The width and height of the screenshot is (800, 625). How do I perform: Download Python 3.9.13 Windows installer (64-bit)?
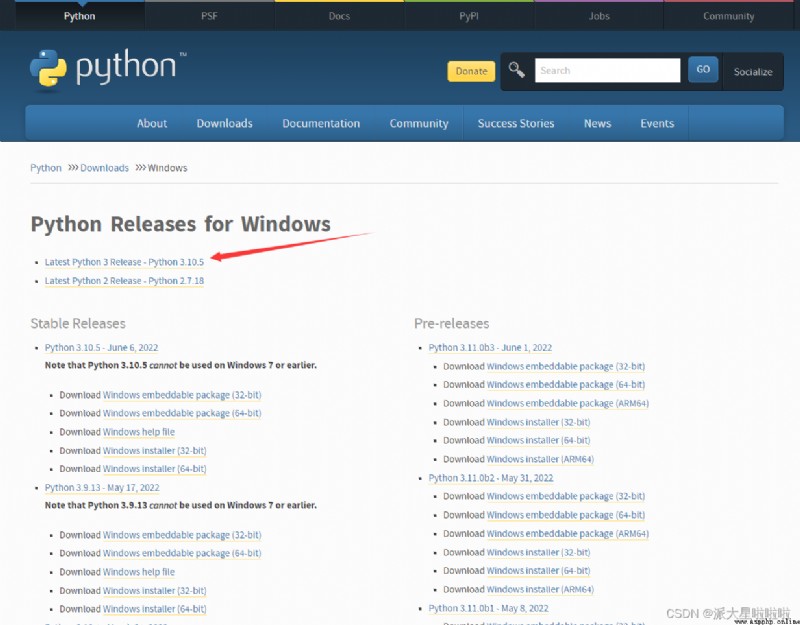coord(155,609)
